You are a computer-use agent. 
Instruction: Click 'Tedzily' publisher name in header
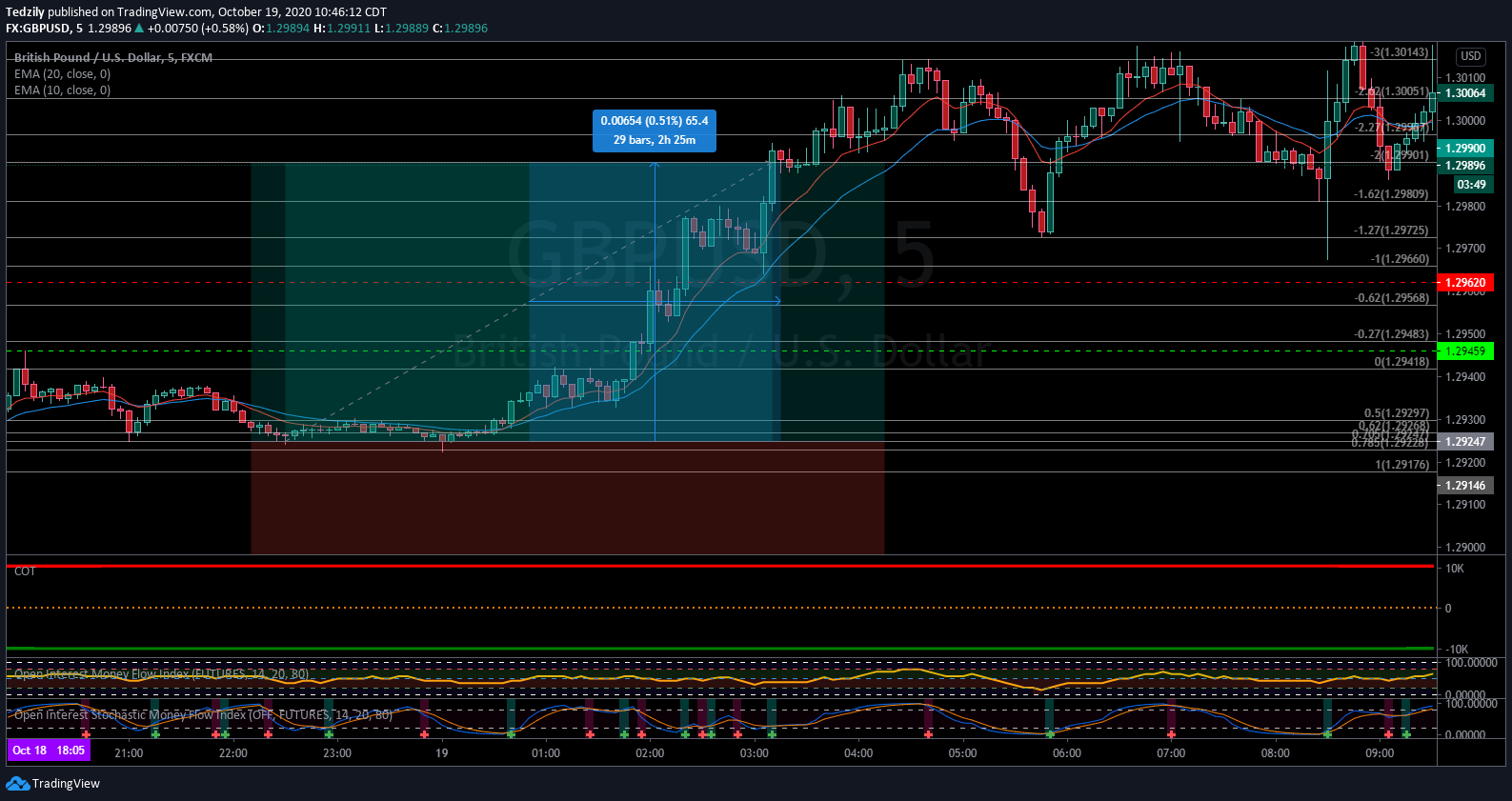[x=25, y=12]
